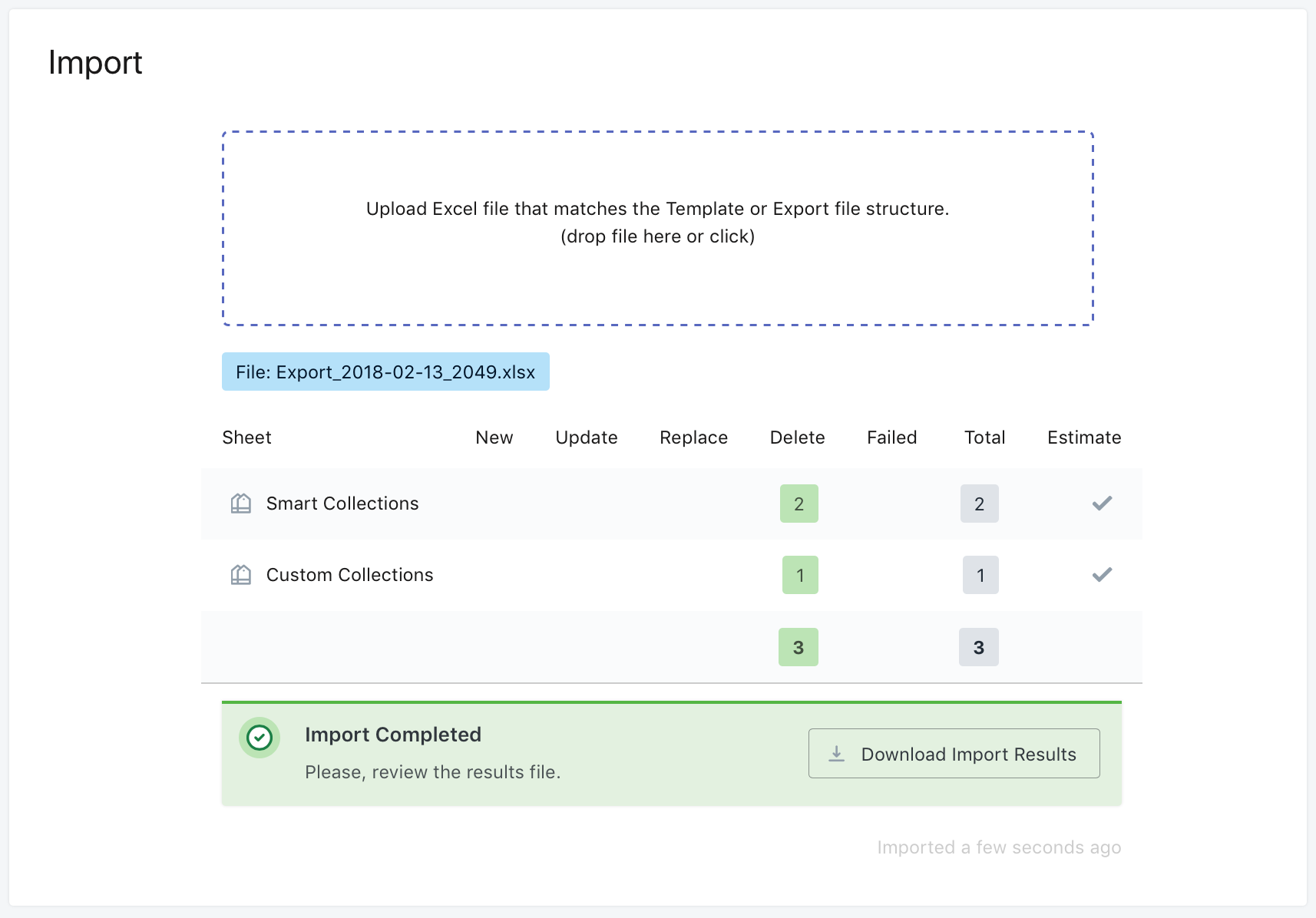
Task: Click the Smart Collections estimate checkmark
Action: [x=1102, y=504]
